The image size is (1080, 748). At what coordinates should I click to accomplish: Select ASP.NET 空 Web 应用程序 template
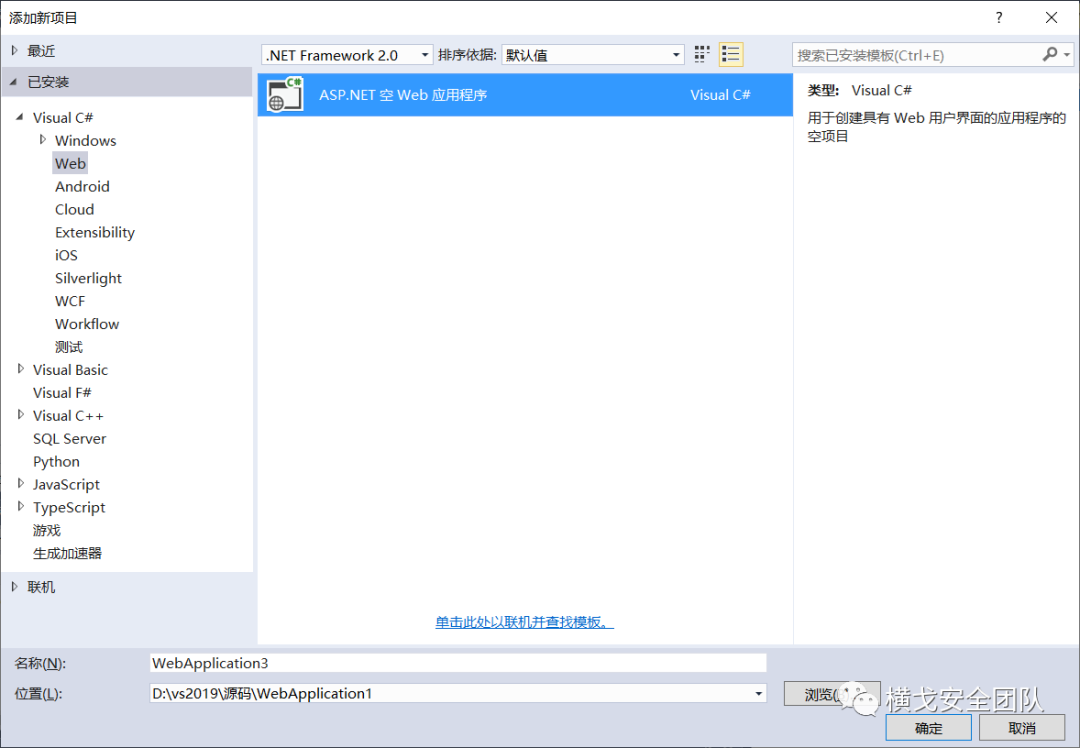click(525, 95)
